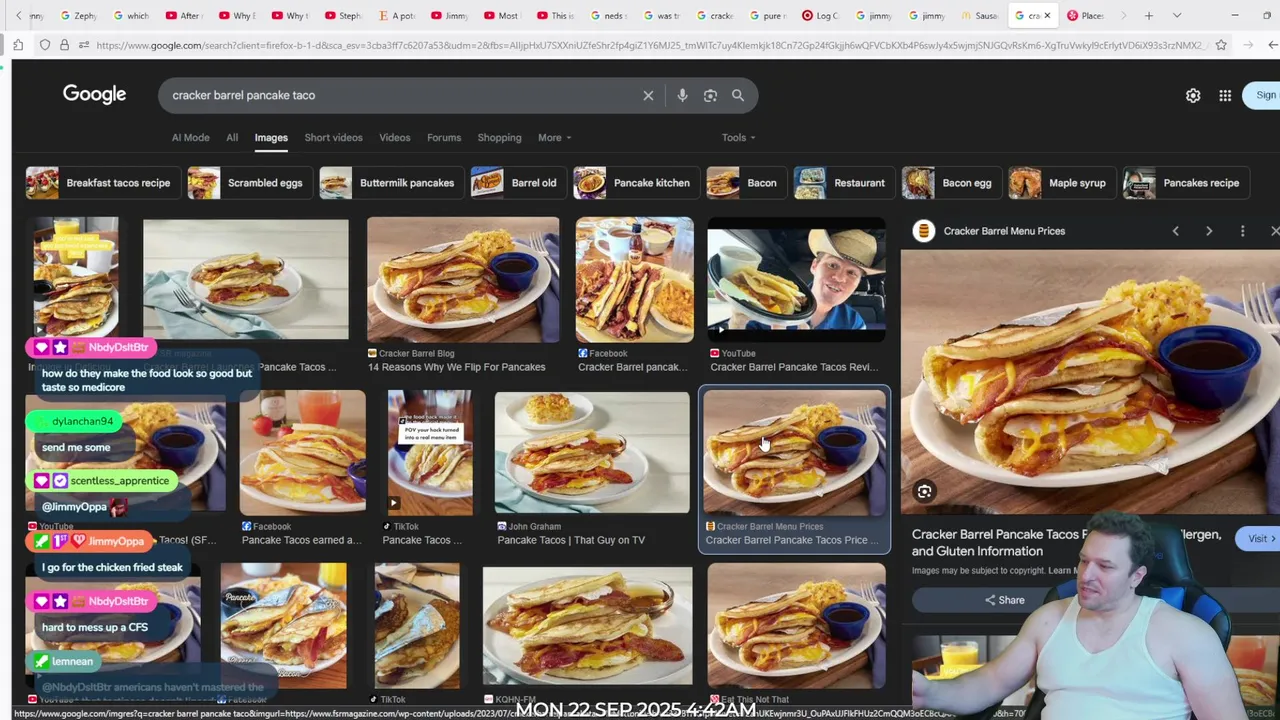Click the magnifier search button
Viewport: 1280px width, 720px height.
738,96
